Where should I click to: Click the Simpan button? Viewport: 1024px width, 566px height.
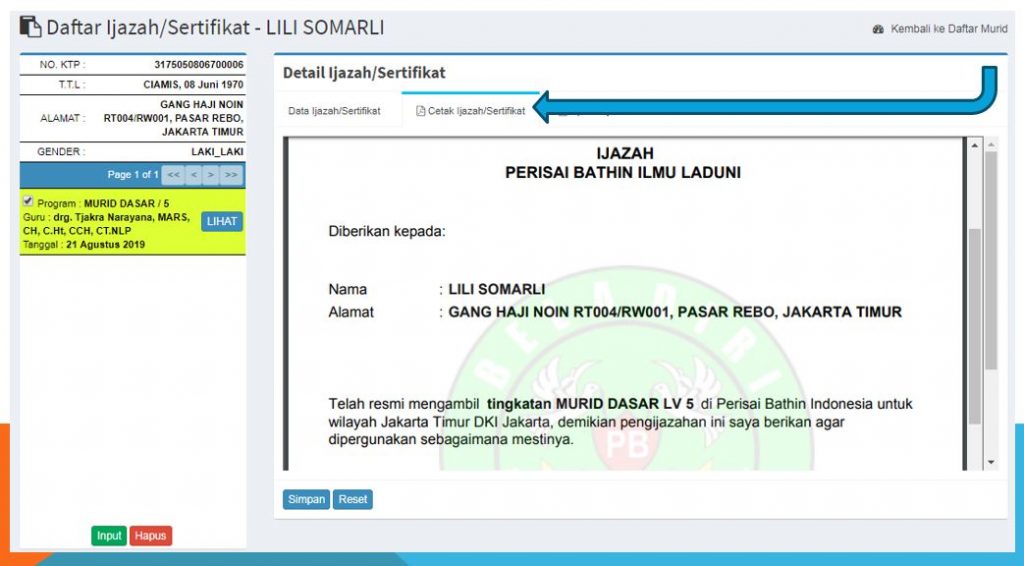coord(305,499)
